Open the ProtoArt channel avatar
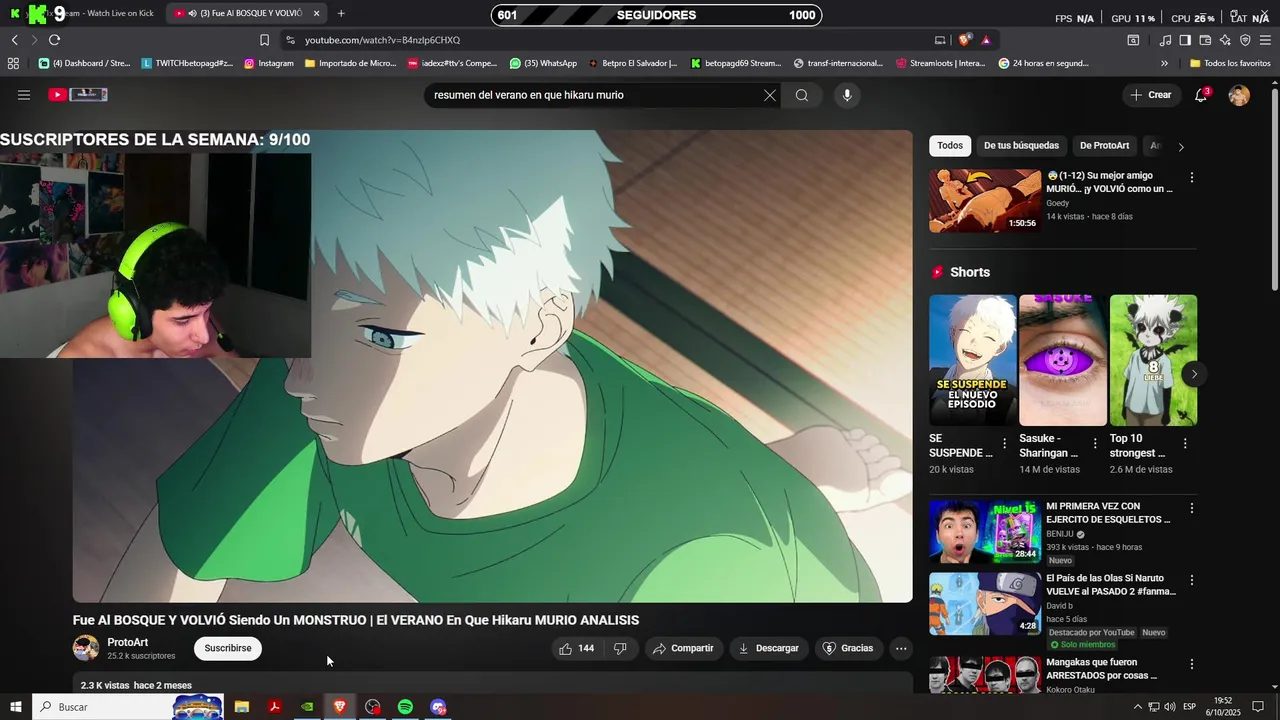Screen dimensions: 1280x720 (x=86, y=648)
